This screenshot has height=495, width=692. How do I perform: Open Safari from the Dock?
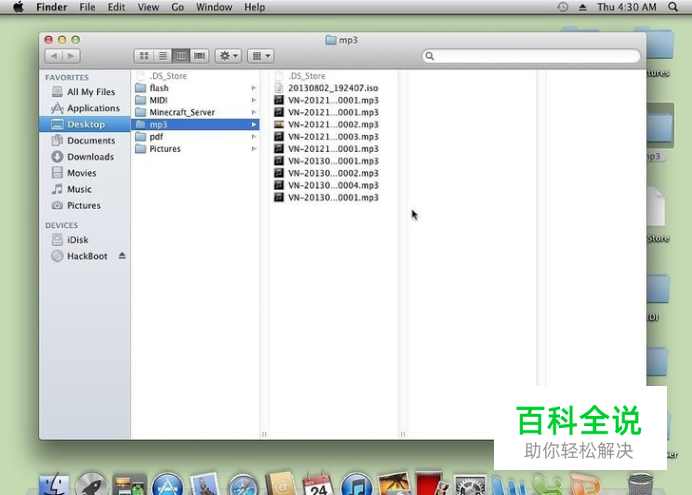(x=243, y=485)
